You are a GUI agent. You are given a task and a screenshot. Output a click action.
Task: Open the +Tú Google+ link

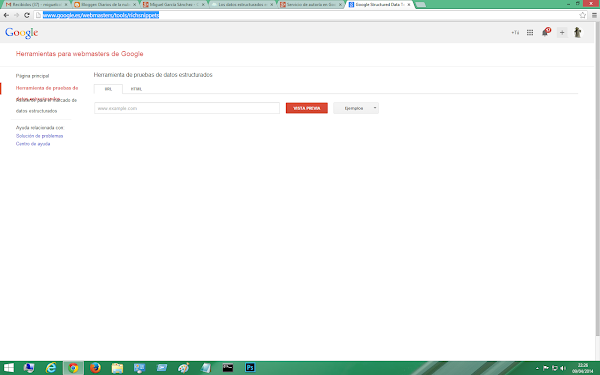click(515, 33)
